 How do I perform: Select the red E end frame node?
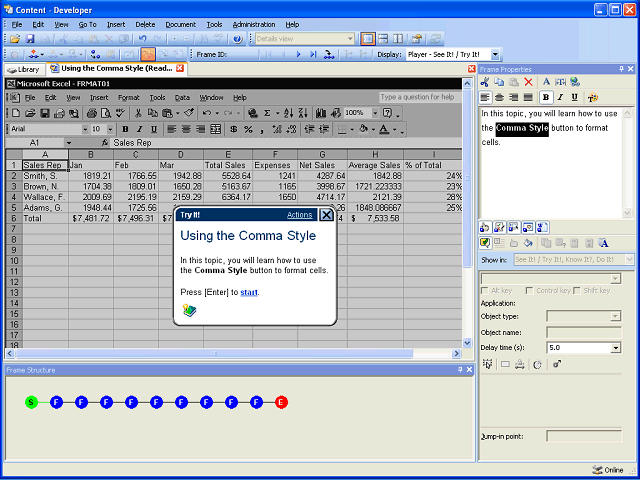[x=281, y=402]
